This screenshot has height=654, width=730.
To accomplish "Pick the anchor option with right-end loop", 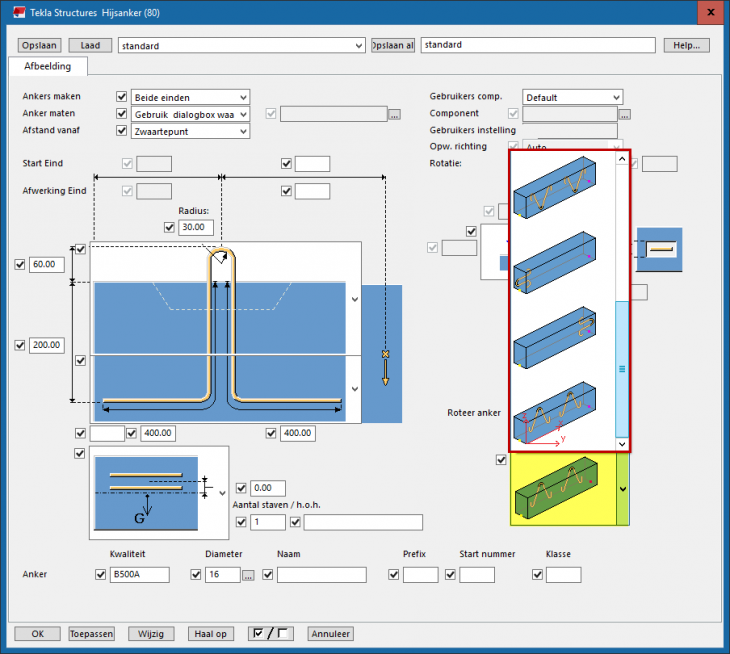I will [555, 338].
